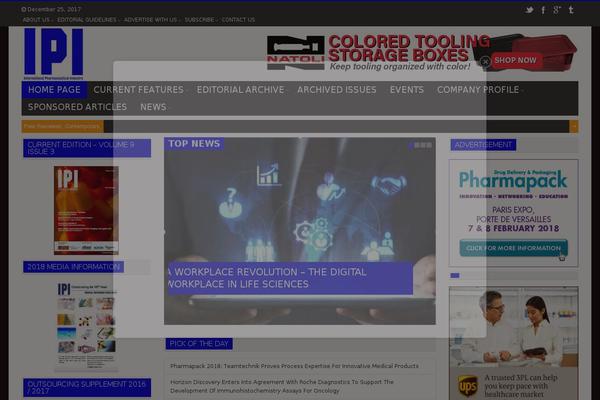
Task: Open the Google Plus social icon
Action: (x=557, y=10)
